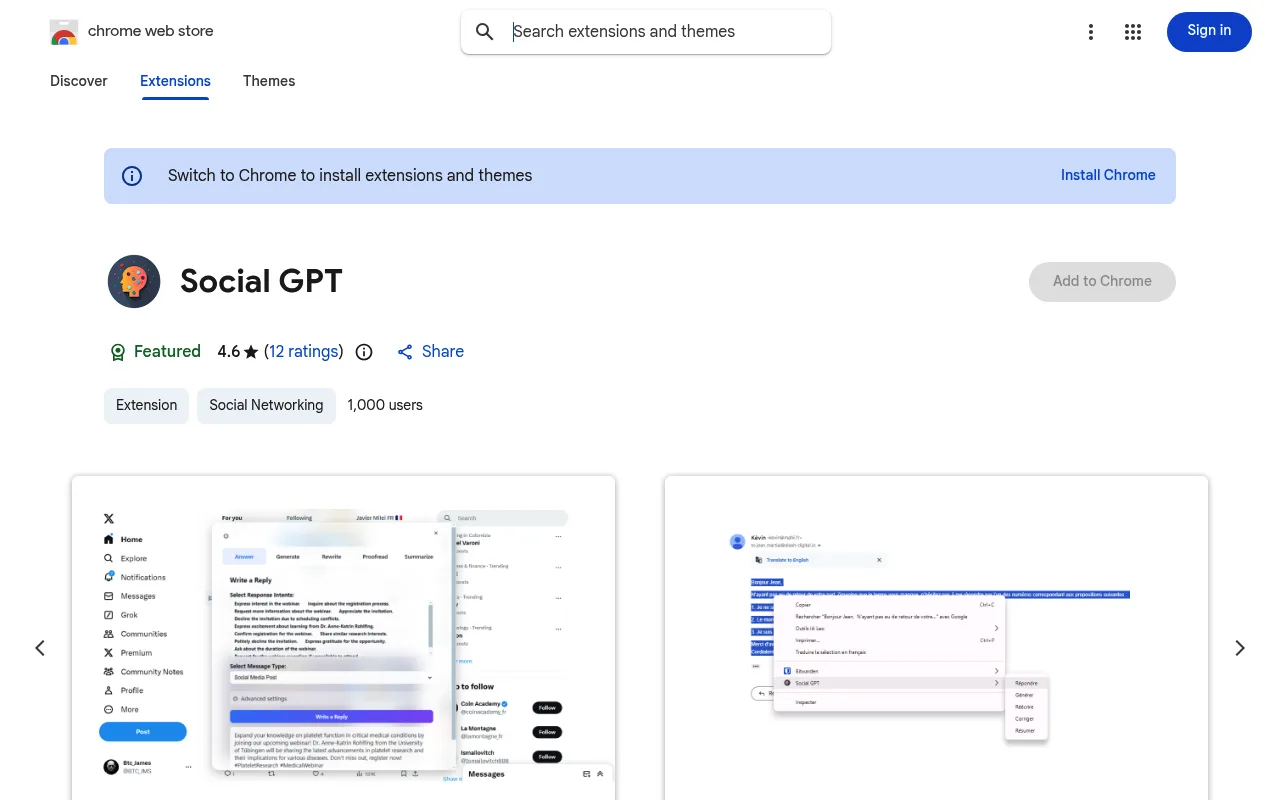Open the Themes tab
The image size is (1280, 800).
(269, 81)
